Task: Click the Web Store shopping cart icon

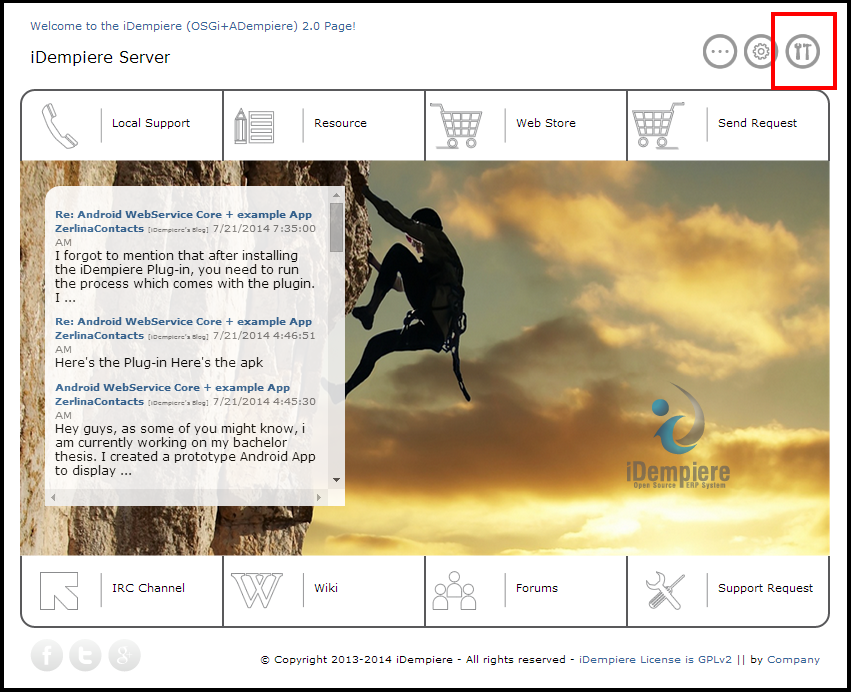Action: (x=456, y=125)
